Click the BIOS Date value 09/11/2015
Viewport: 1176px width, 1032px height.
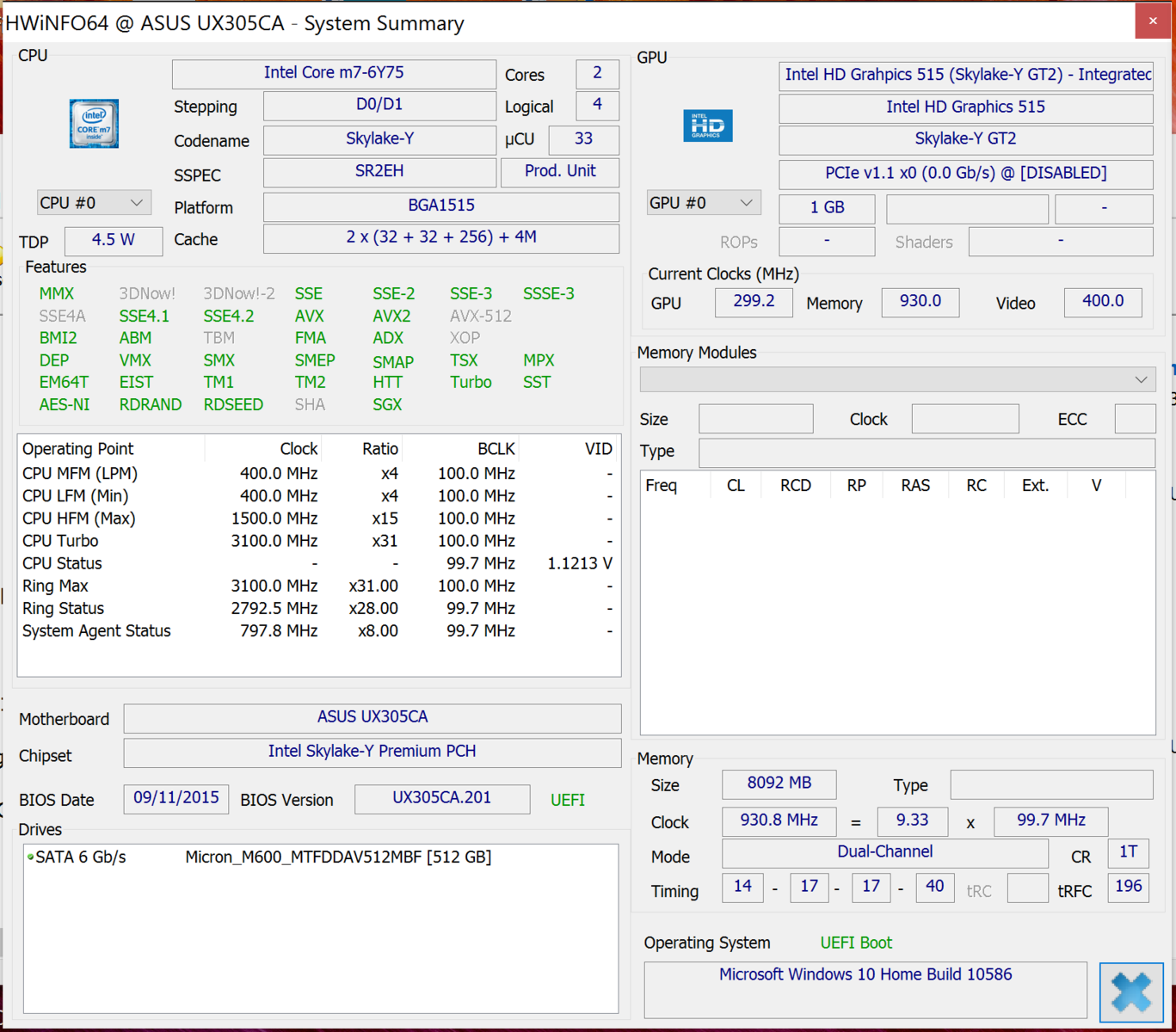click(x=176, y=799)
